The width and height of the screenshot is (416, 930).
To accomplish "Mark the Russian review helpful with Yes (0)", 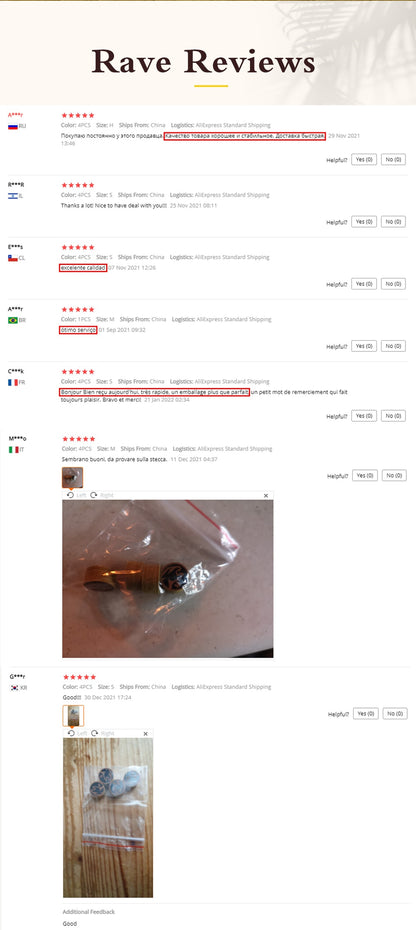I will pyautogui.click(x=364, y=160).
